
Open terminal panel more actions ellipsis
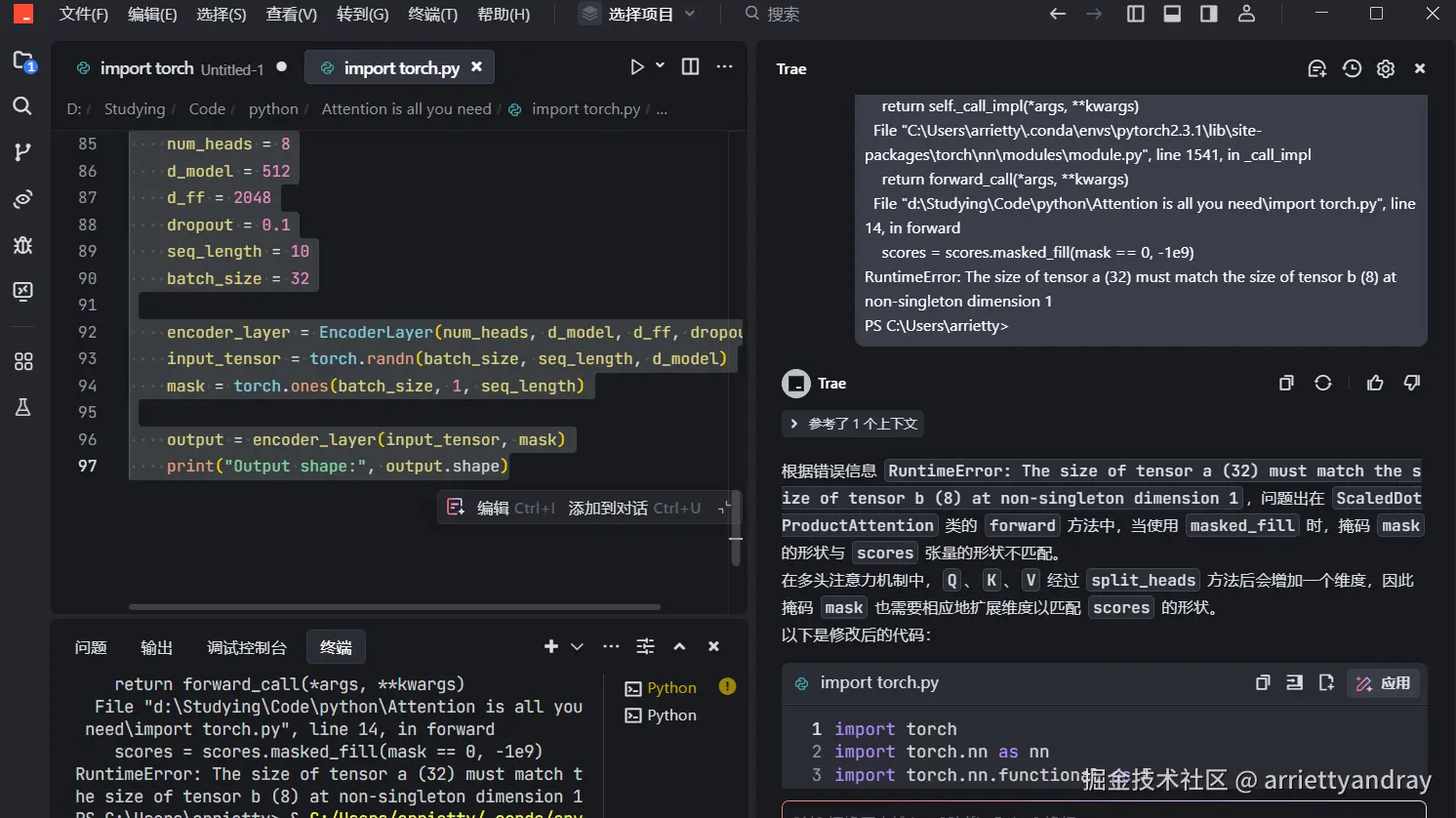pyautogui.click(x=611, y=646)
